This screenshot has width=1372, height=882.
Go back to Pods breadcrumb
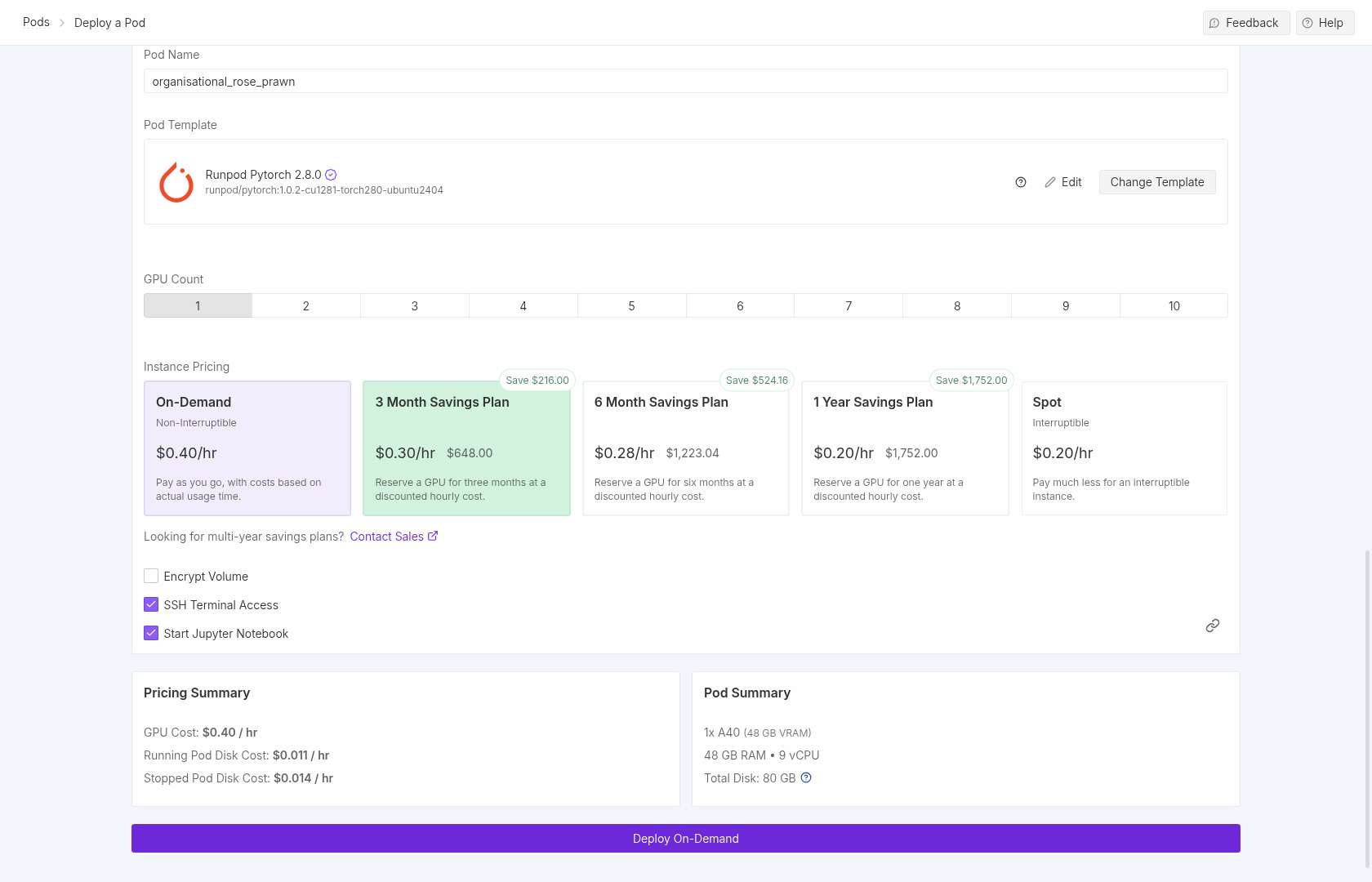[x=36, y=22]
